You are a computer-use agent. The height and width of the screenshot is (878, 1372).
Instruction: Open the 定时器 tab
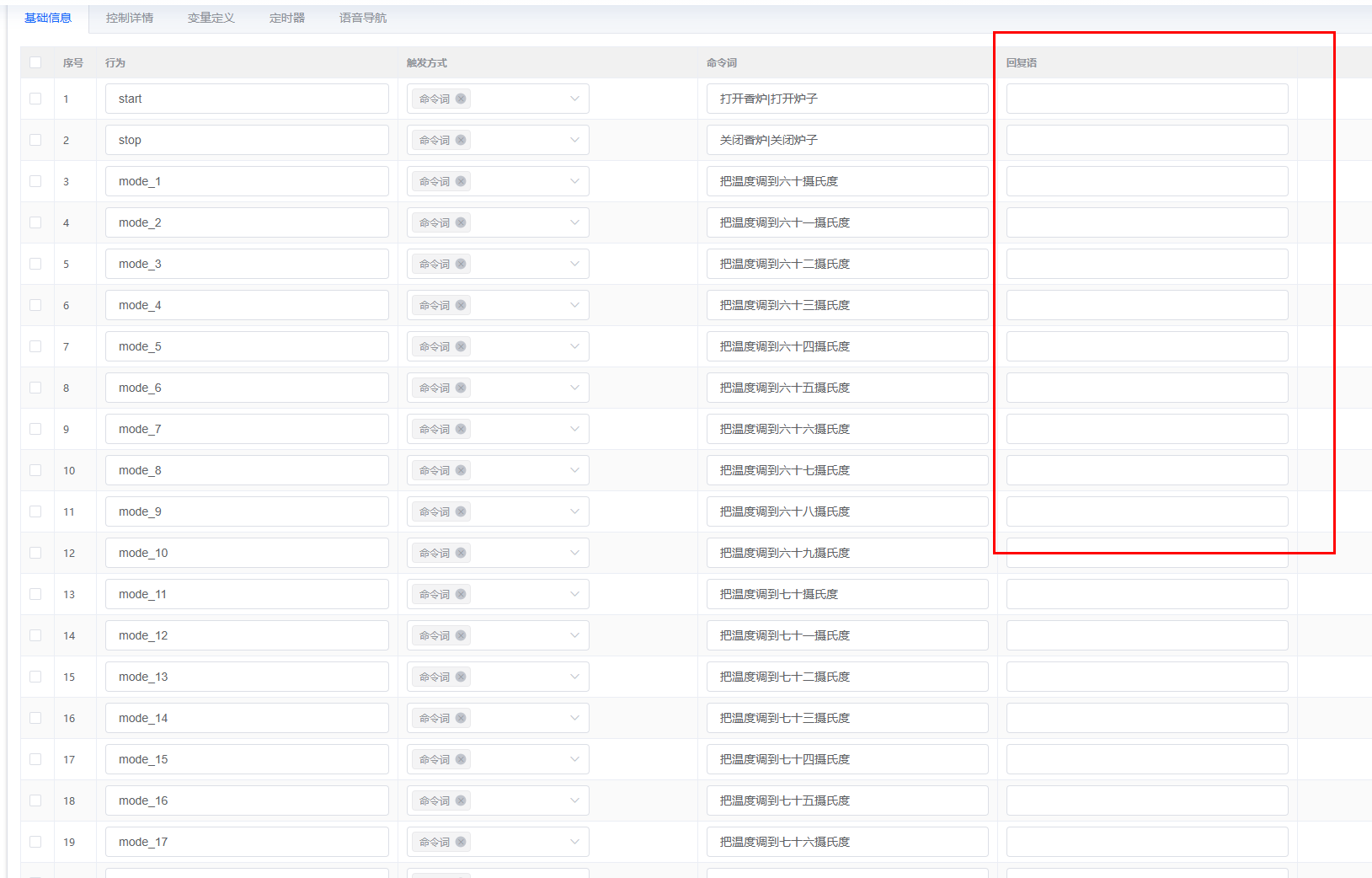coord(286,18)
